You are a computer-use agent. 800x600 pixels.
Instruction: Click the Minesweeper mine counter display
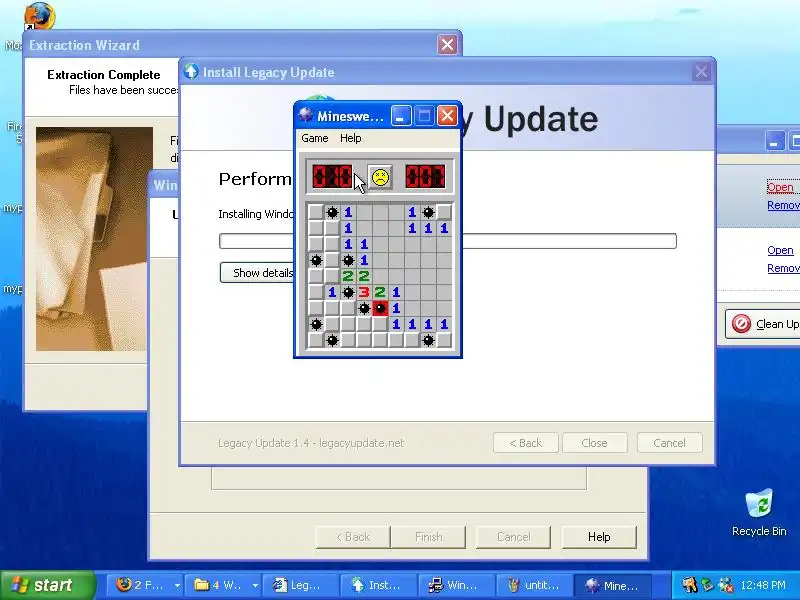point(332,177)
